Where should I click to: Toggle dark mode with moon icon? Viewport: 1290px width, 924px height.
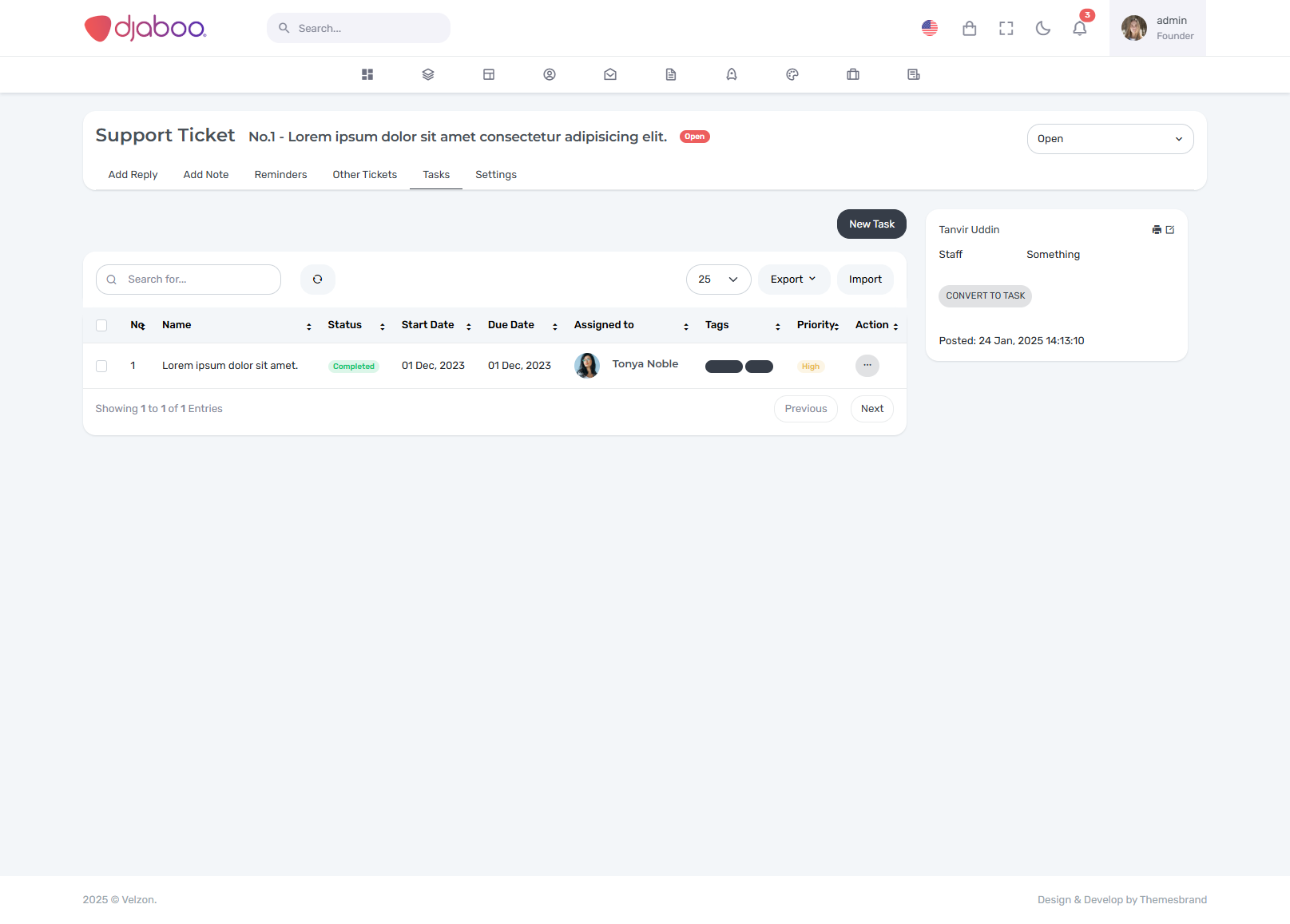pyautogui.click(x=1042, y=29)
